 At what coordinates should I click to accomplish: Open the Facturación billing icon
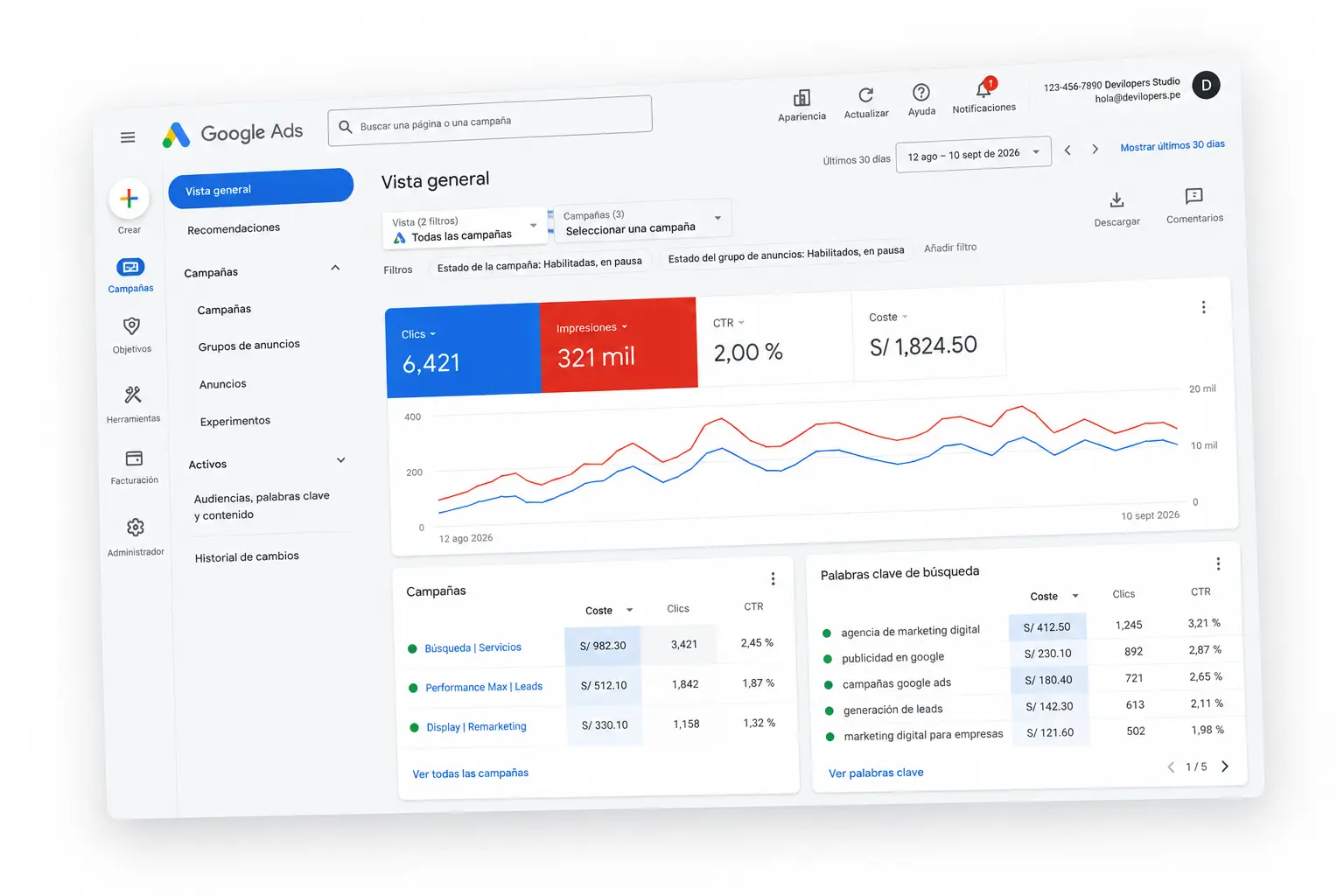[x=134, y=458]
